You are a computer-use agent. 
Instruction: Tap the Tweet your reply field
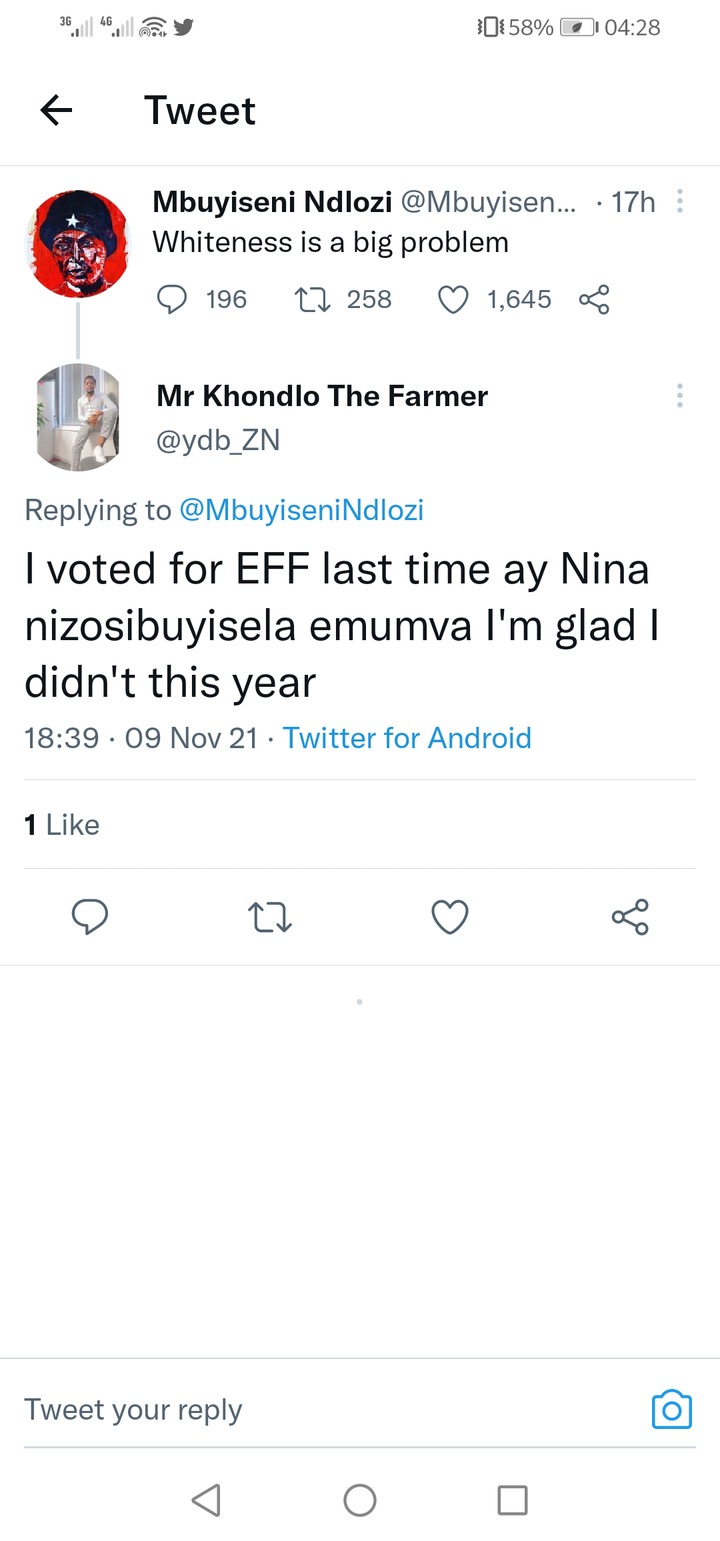[x=330, y=1409]
